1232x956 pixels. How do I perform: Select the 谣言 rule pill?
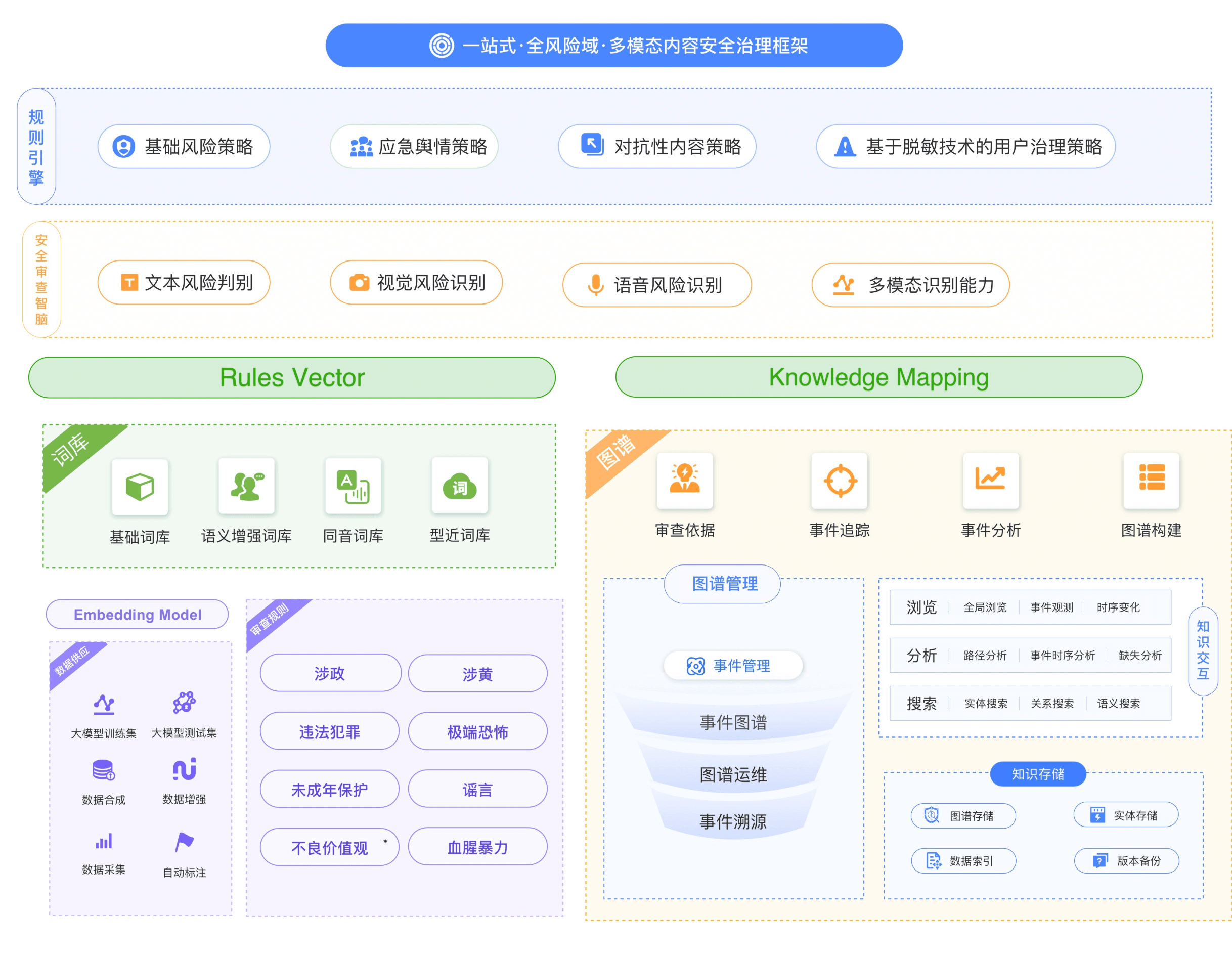click(477, 789)
